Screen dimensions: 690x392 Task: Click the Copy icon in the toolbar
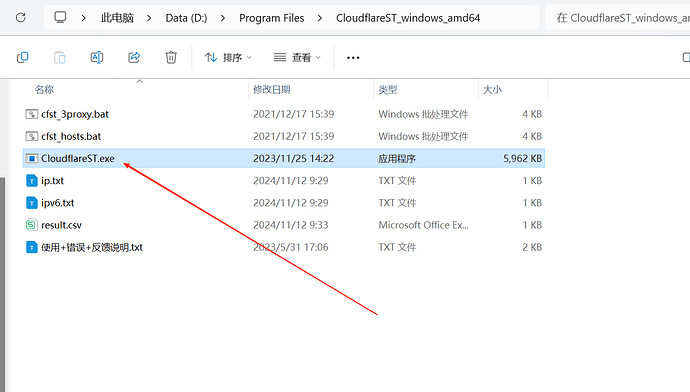pyautogui.click(x=22, y=57)
